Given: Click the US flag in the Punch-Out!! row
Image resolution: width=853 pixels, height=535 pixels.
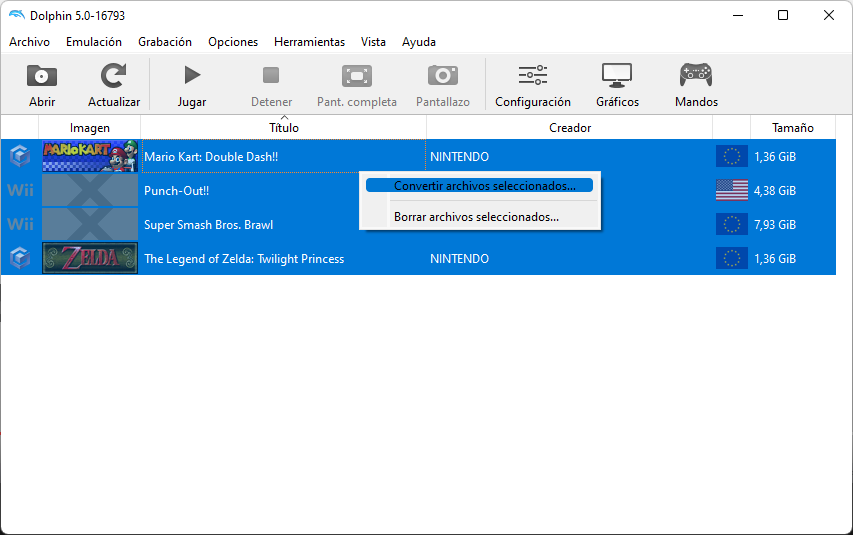Looking at the screenshot, I should (732, 190).
